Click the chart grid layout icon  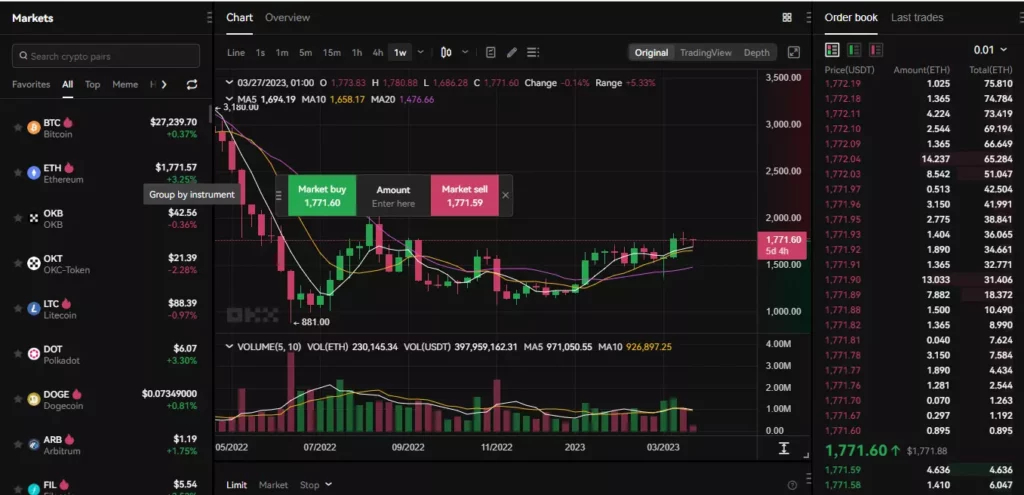(x=787, y=18)
